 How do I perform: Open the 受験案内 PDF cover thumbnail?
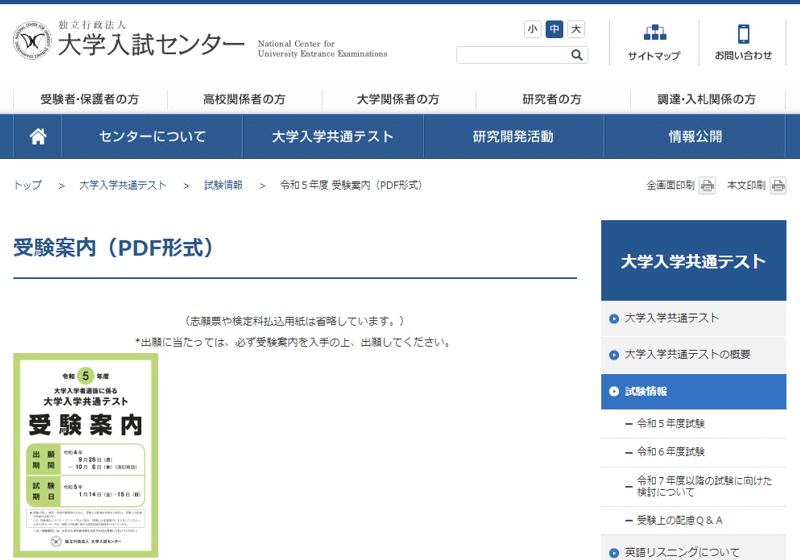tap(86, 455)
